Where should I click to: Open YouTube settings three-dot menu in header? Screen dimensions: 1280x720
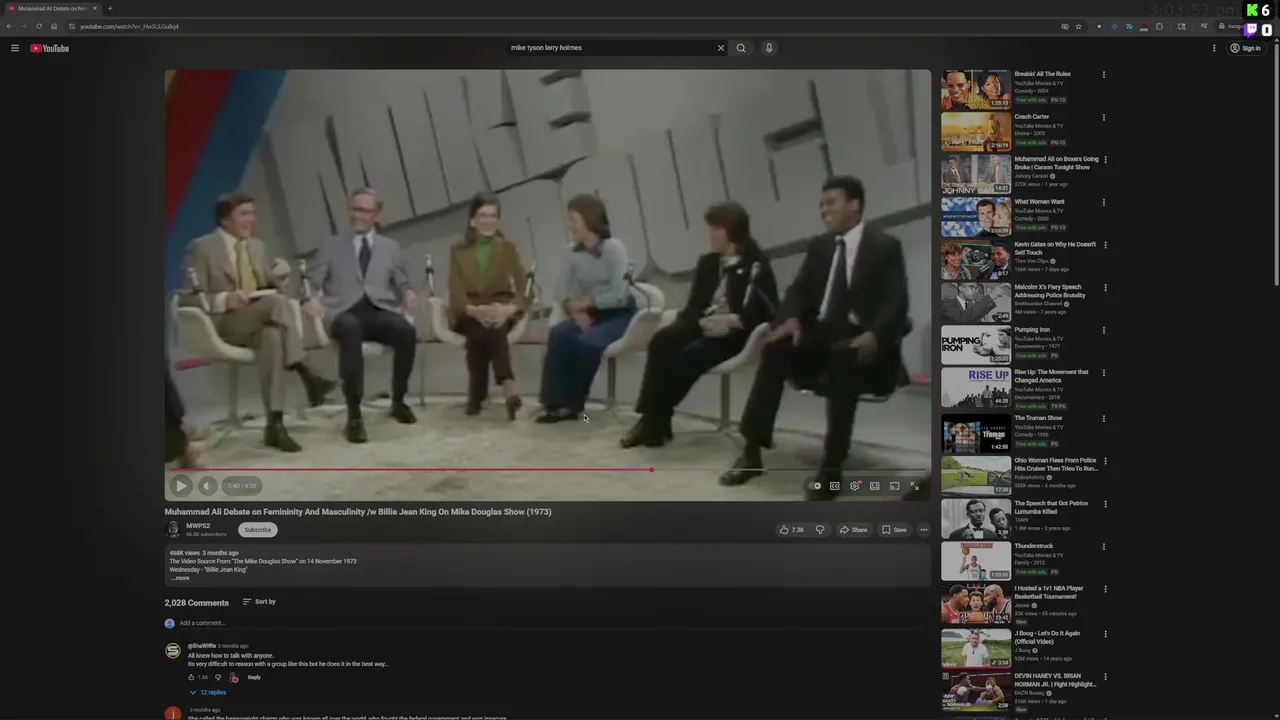point(1214,48)
